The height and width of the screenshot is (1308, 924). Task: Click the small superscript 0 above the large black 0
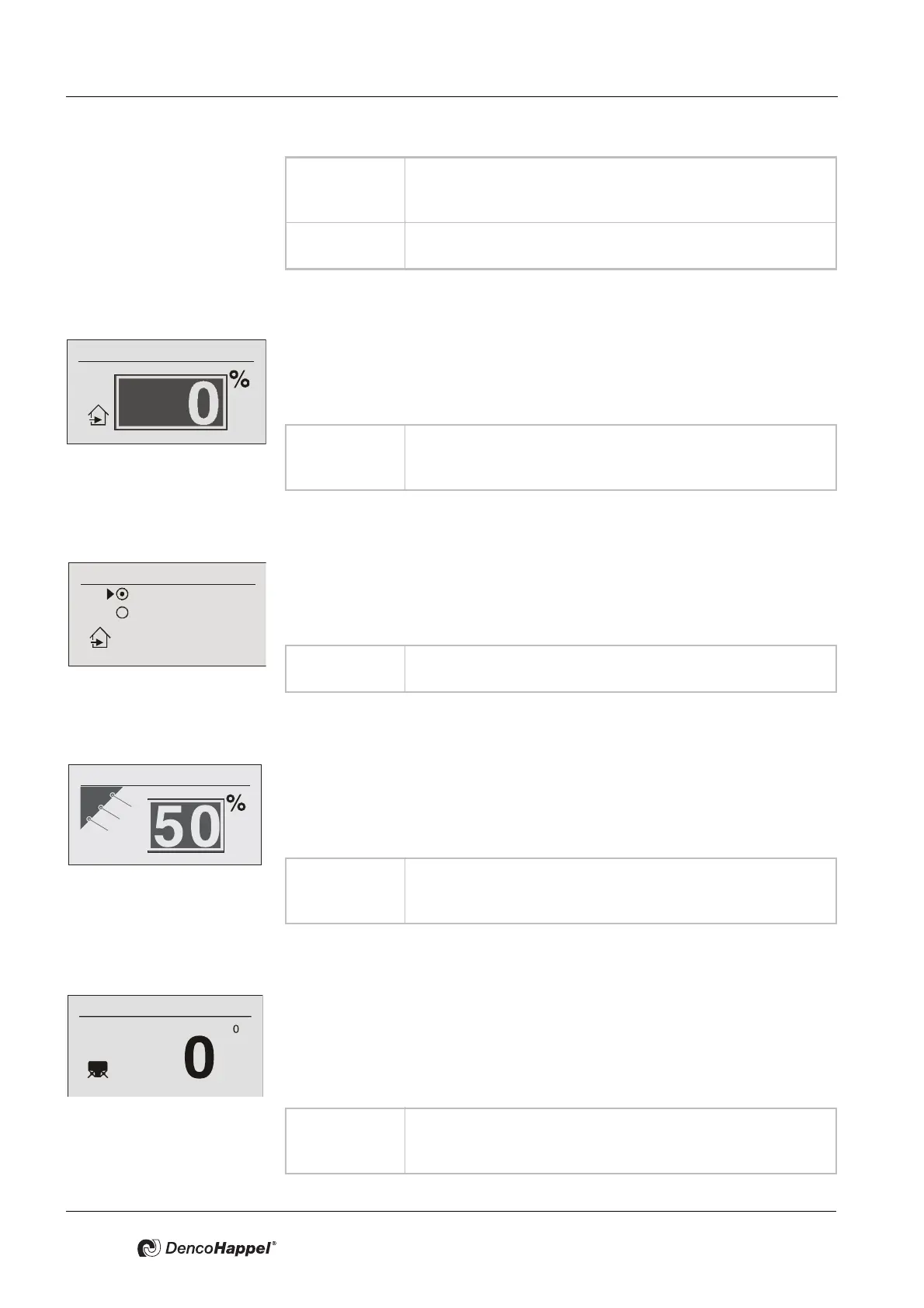click(236, 1029)
